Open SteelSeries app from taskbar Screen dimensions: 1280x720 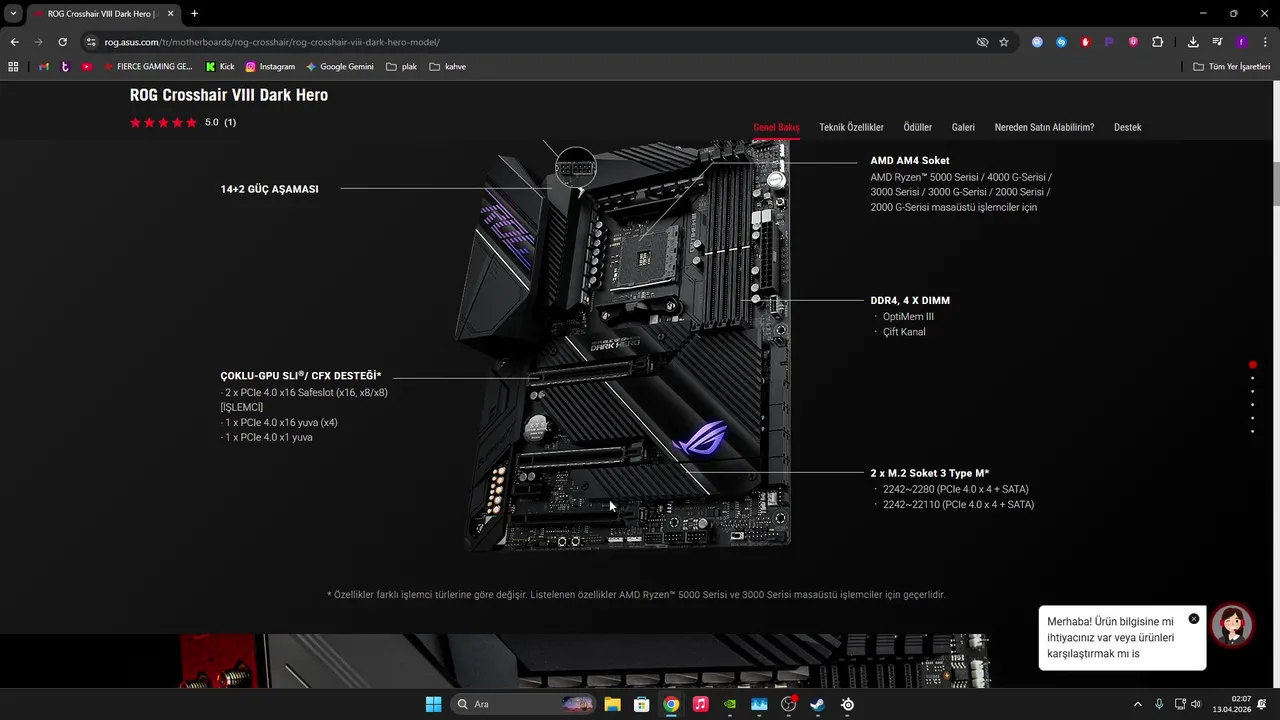(848, 704)
